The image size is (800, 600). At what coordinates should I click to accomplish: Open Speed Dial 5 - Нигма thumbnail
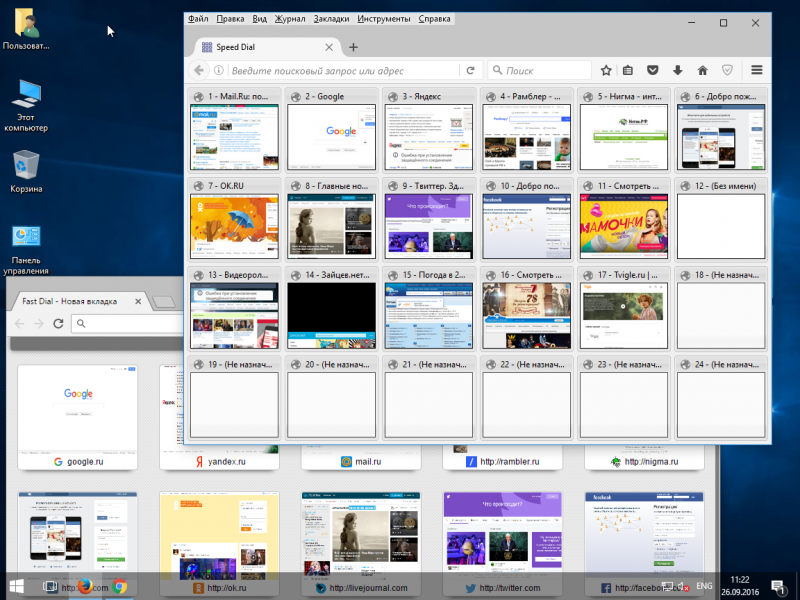623,137
